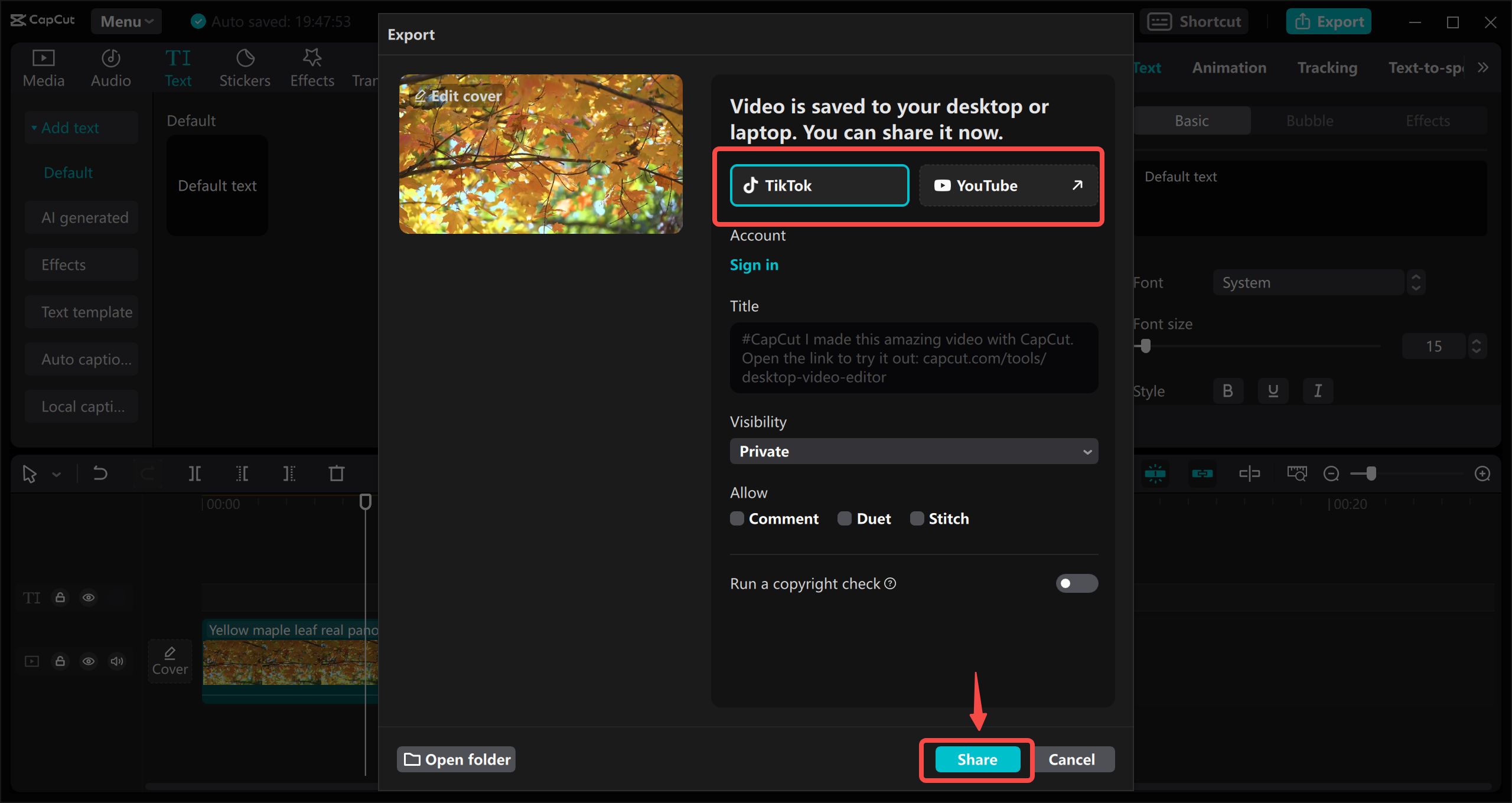Apply bold text style

1228,391
